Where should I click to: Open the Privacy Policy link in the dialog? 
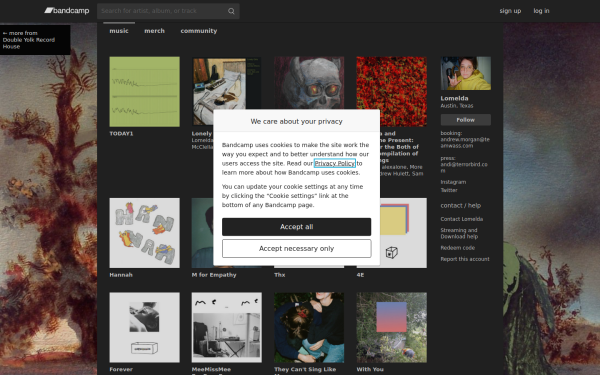coord(335,163)
